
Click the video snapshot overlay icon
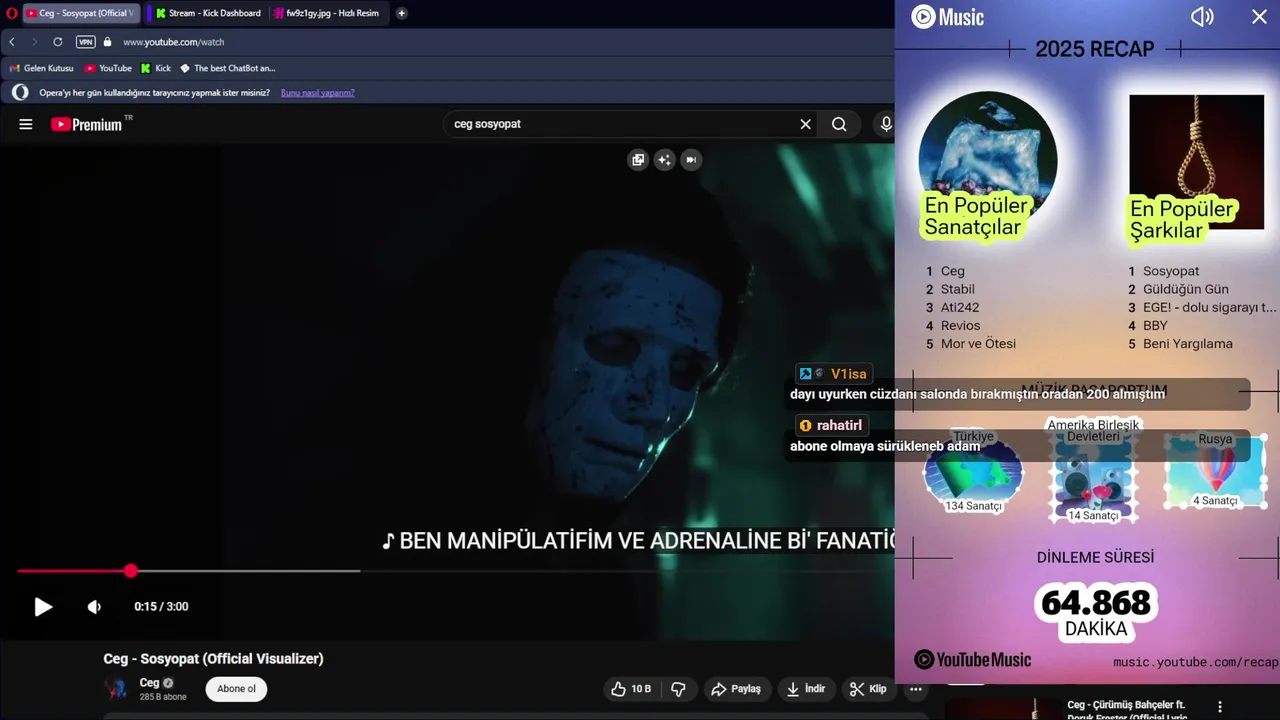click(638, 160)
